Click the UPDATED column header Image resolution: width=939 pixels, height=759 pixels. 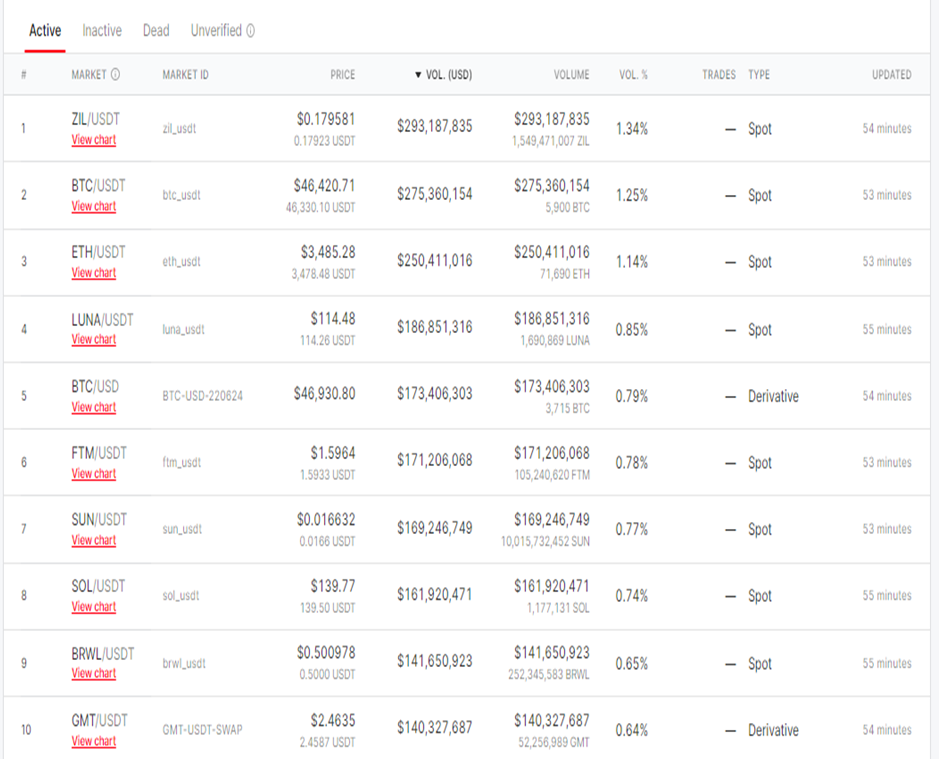point(891,75)
